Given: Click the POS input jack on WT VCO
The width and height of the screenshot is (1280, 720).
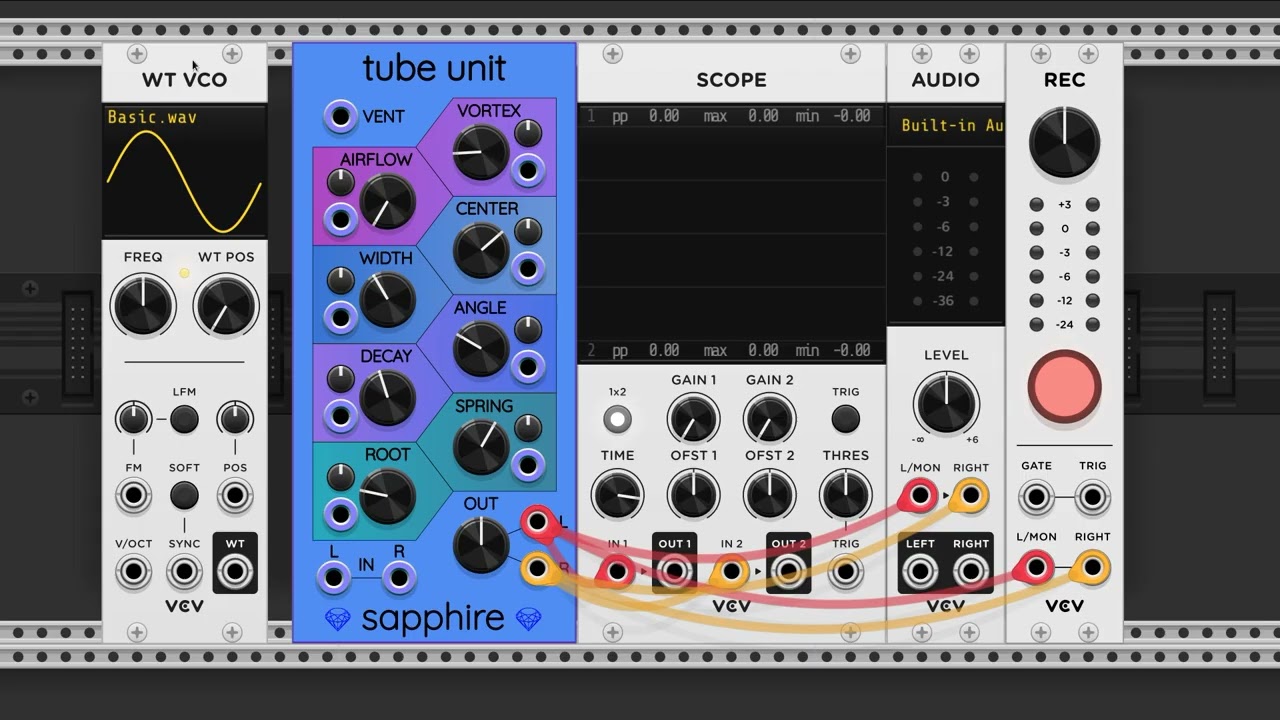Looking at the screenshot, I should (x=235, y=496).
